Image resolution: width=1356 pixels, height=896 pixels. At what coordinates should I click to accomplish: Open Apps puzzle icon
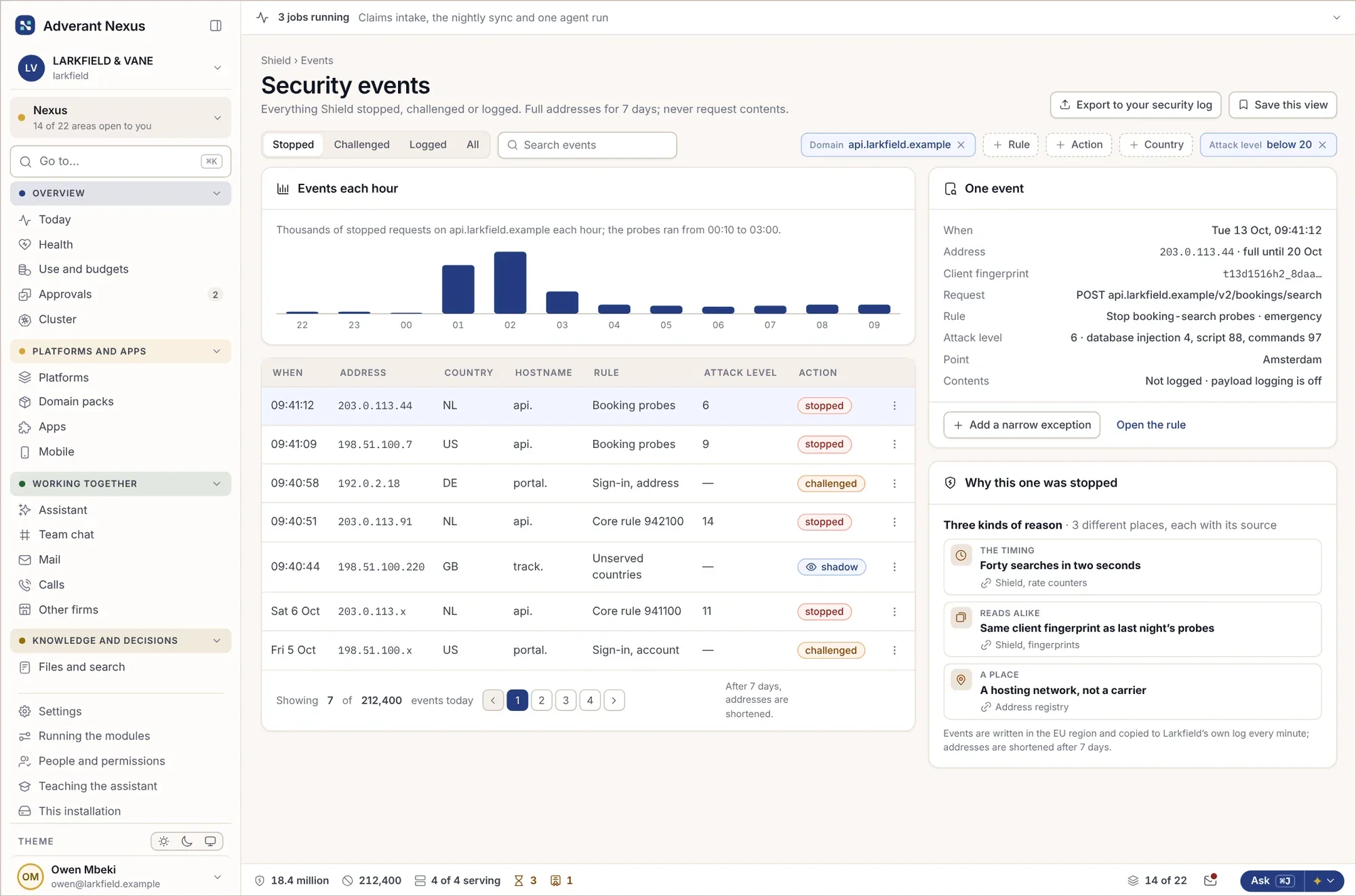tap(25, 427)
